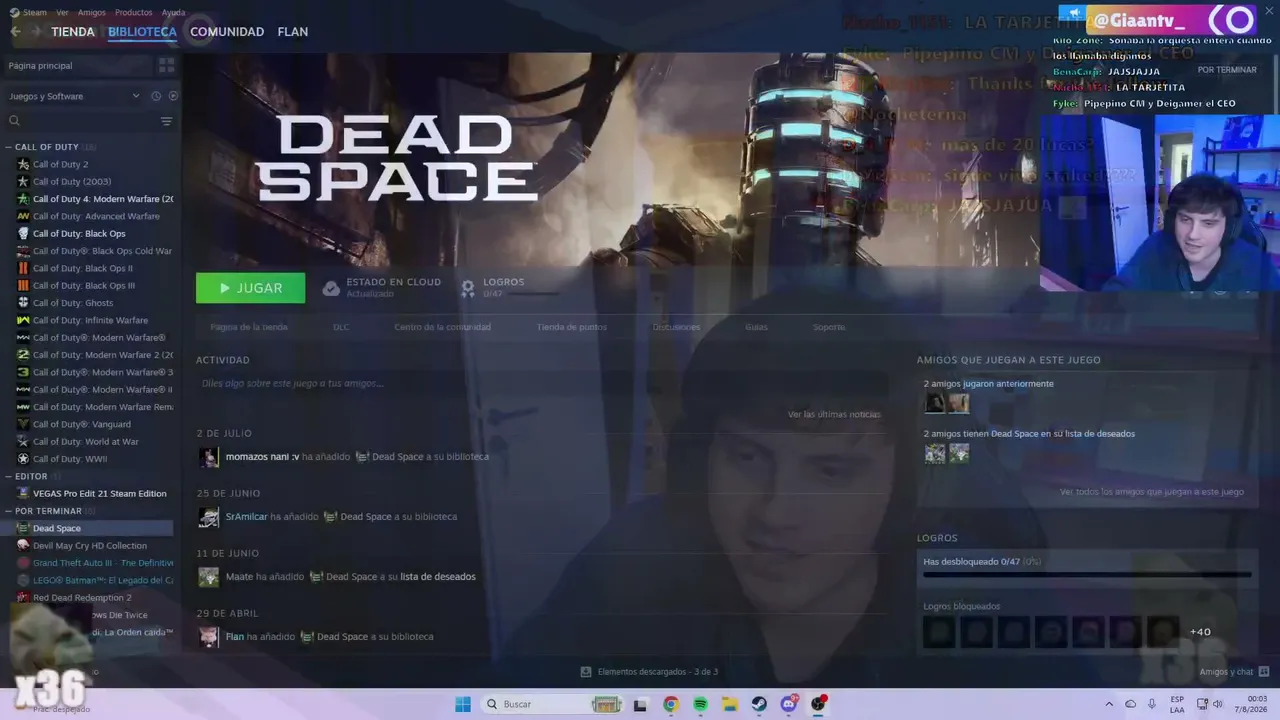Select Call of Duty: Advanced Warfare
This screenshot has width=1280, height=720.
(x=96, y=216)
